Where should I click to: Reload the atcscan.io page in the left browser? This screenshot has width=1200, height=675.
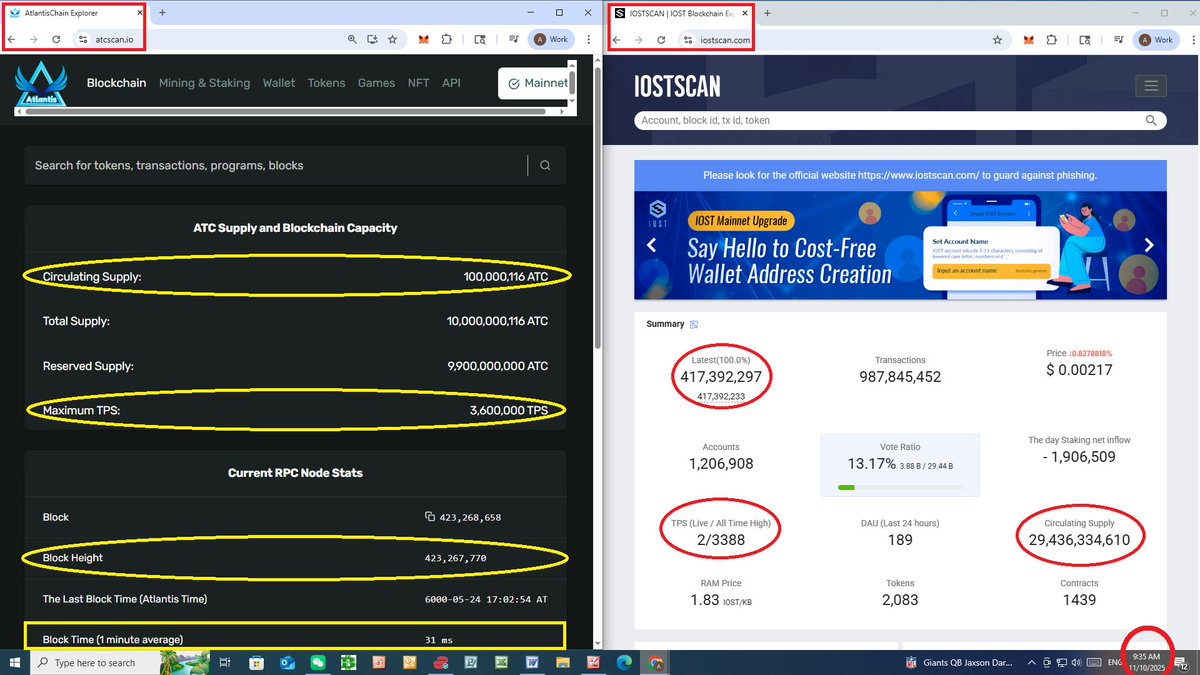click(x=56, y=39)
